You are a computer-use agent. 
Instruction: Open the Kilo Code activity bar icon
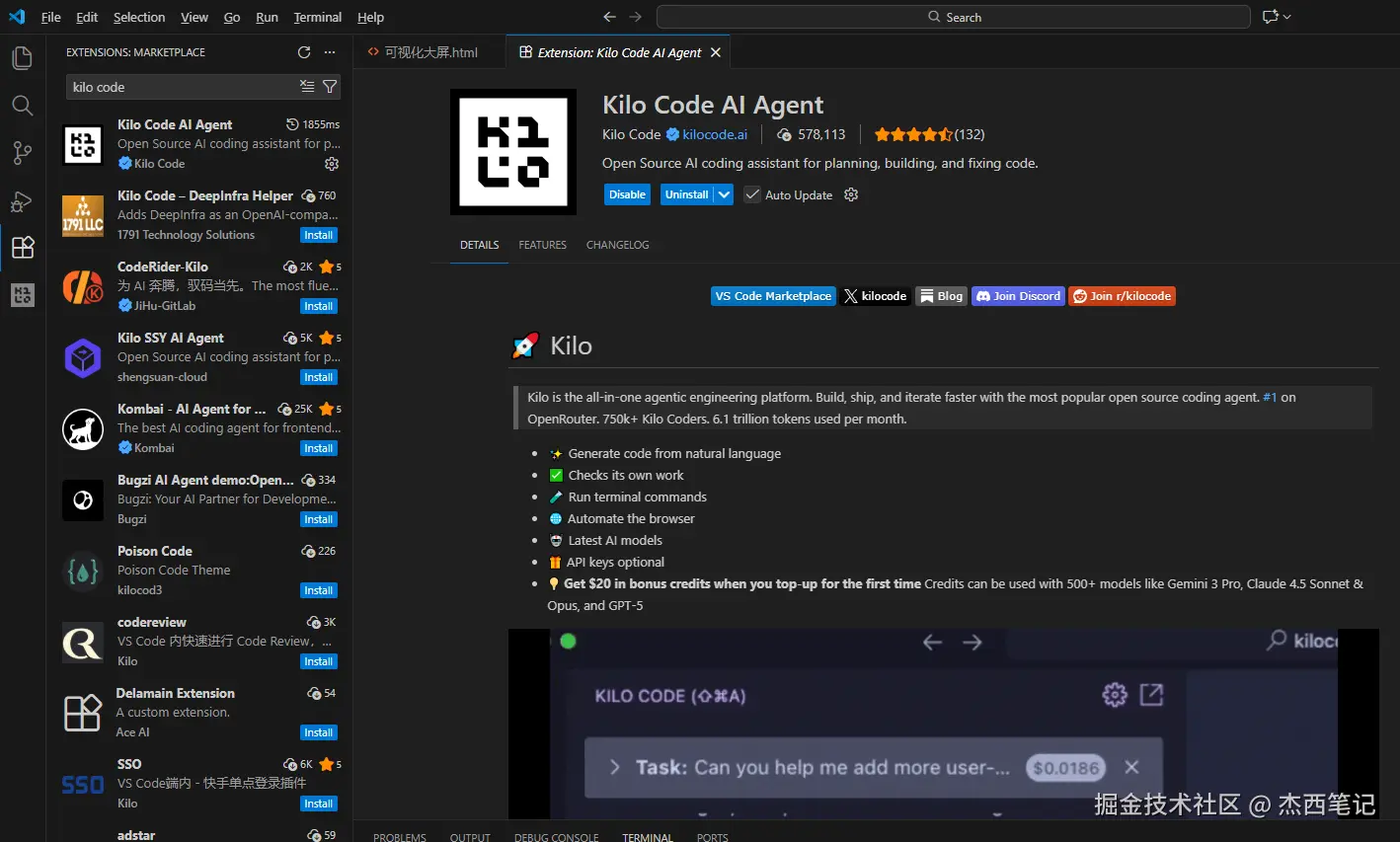[x=22, y=294]
